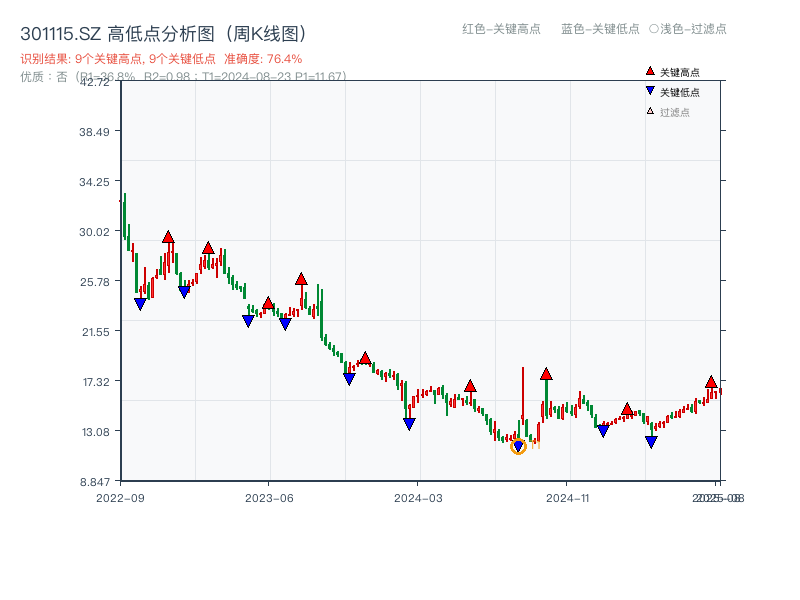The width and height of the screenshot is (800, 600).
Task: Select the orange circled low point marker
Action: pos(520,447)
